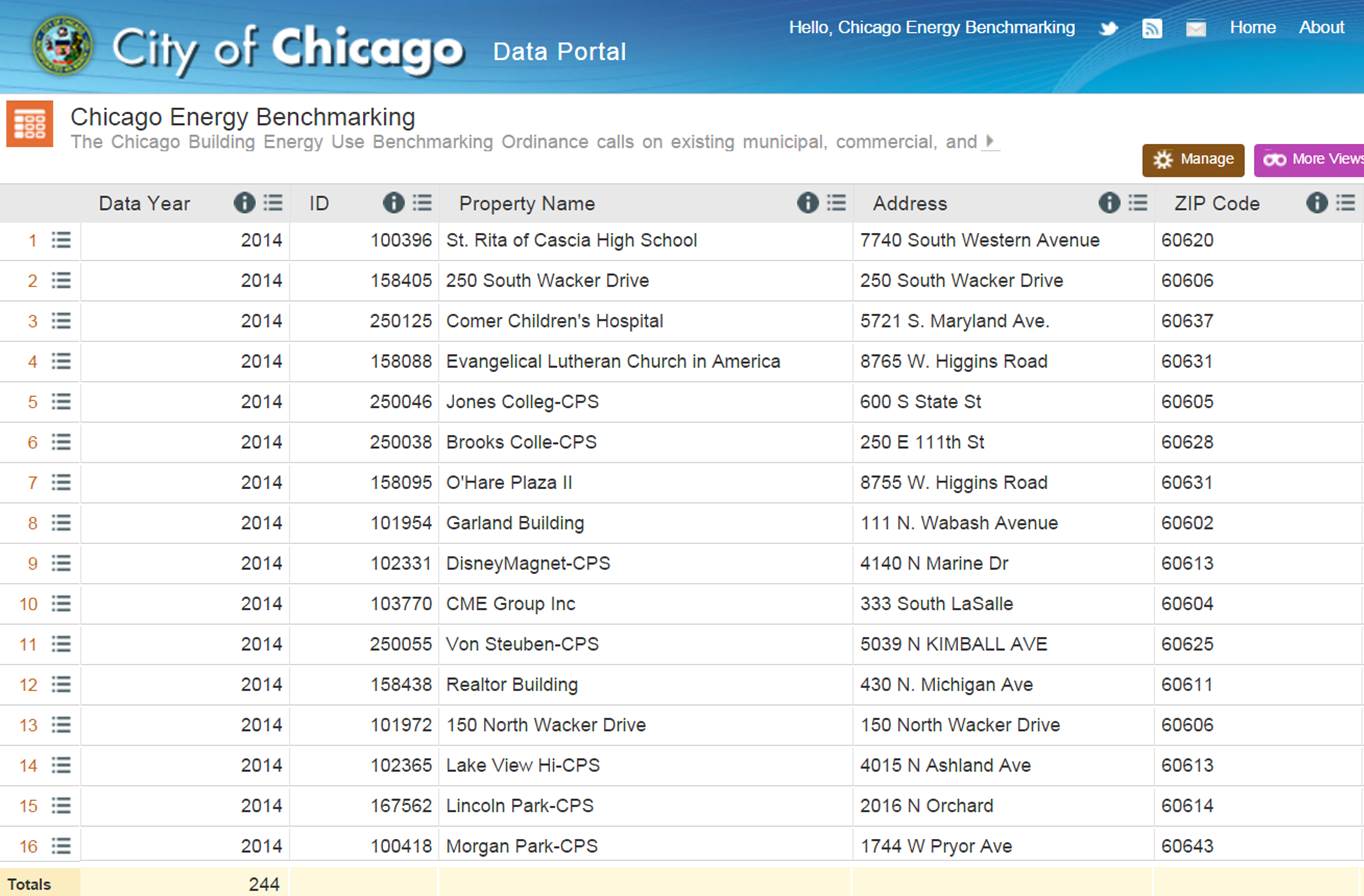Open row menu for Comer Children's Hospital row

click(x=61, y=321)
